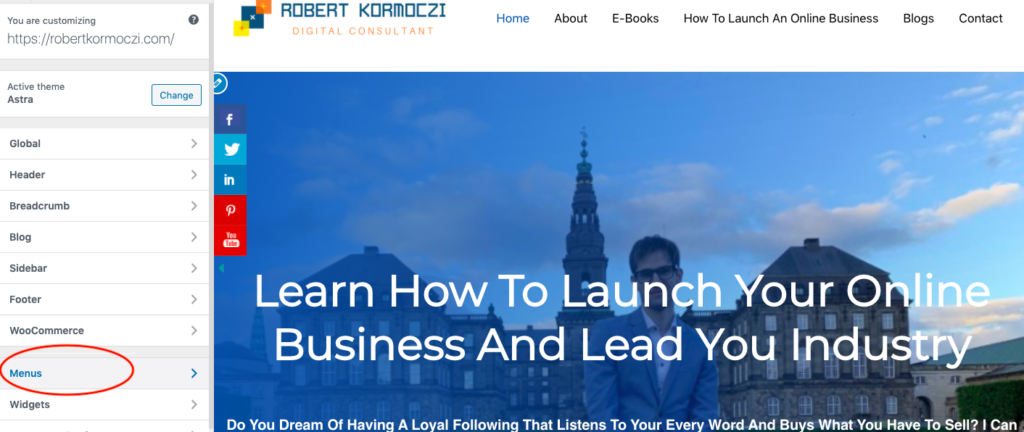This screenshot has height=432, width=1024.
Task: Open the E-Books navigation item
Action: click(635, 19)
